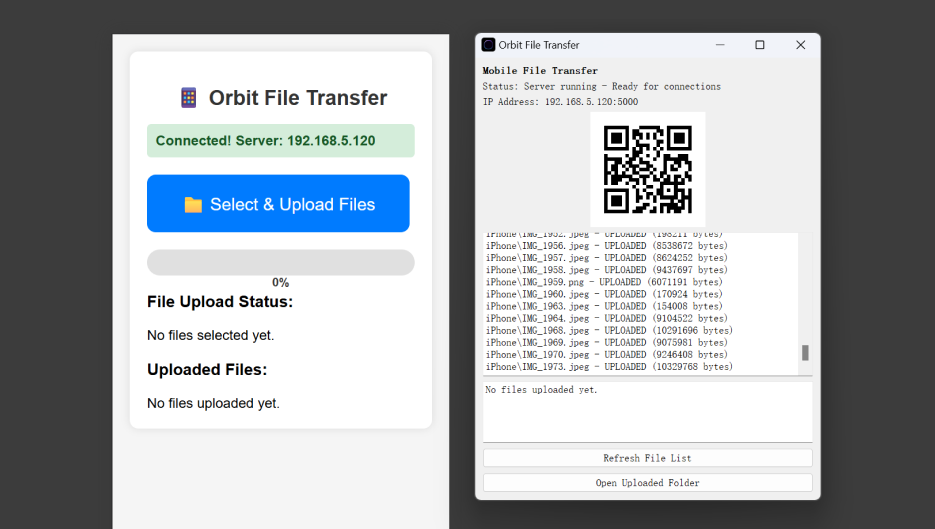Image resolution: width=935 pixels, height=529 pixels.
Task: Click the Select & Upload Files button
Action: pos(278,203)
